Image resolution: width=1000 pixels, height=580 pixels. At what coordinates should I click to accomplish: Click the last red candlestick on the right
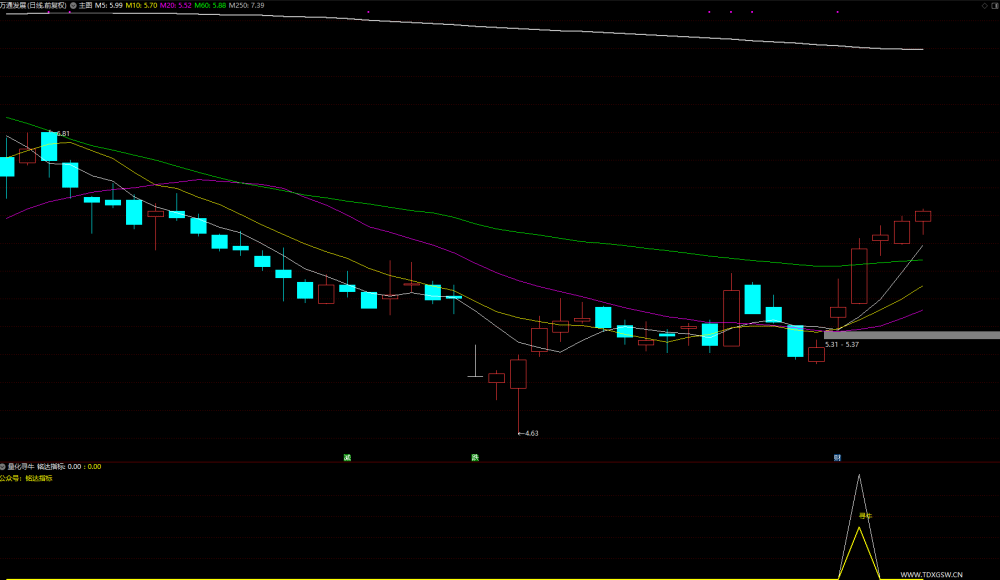tap(923, 216)
